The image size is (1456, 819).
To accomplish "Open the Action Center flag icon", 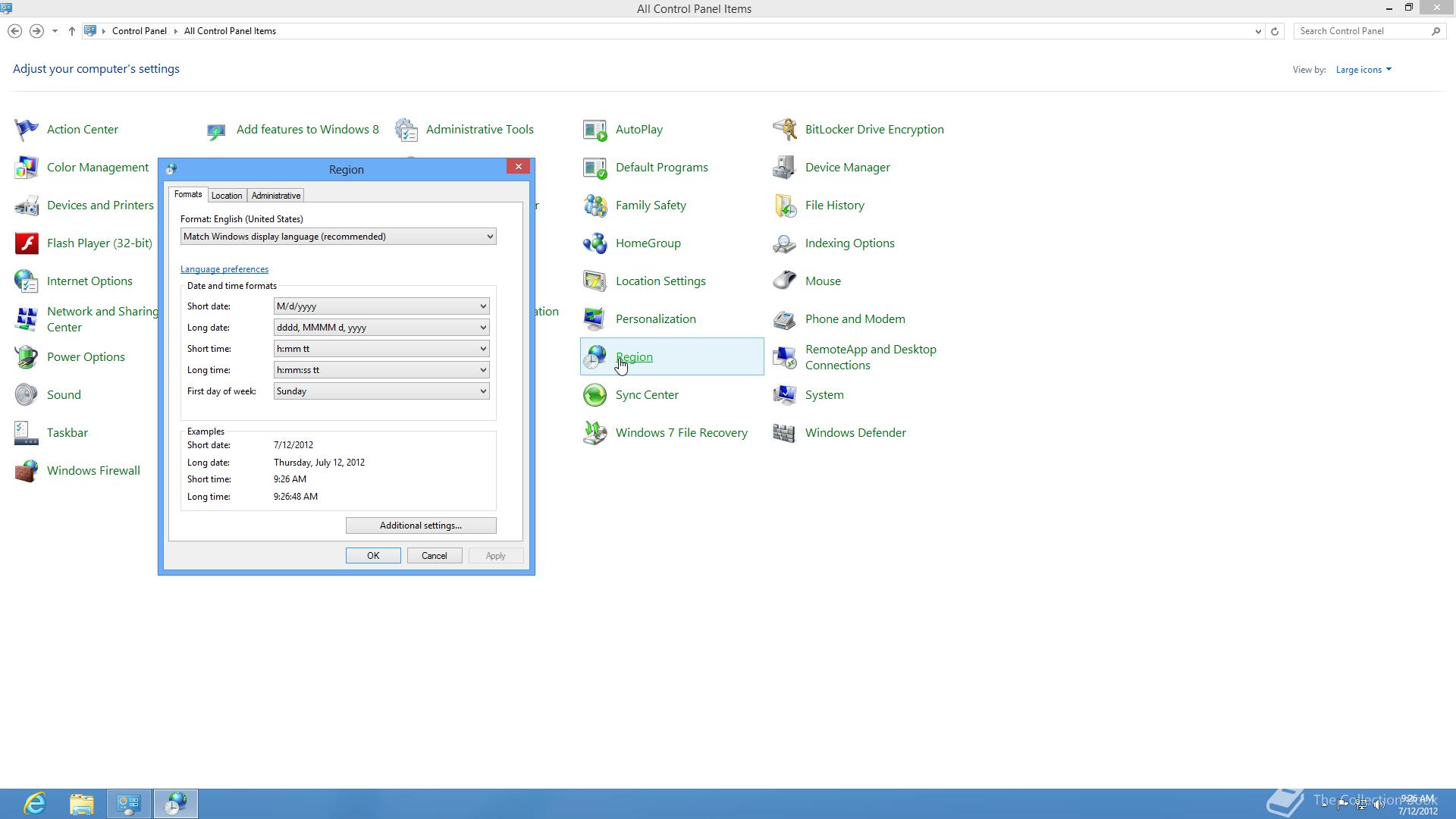I will 27,130.
